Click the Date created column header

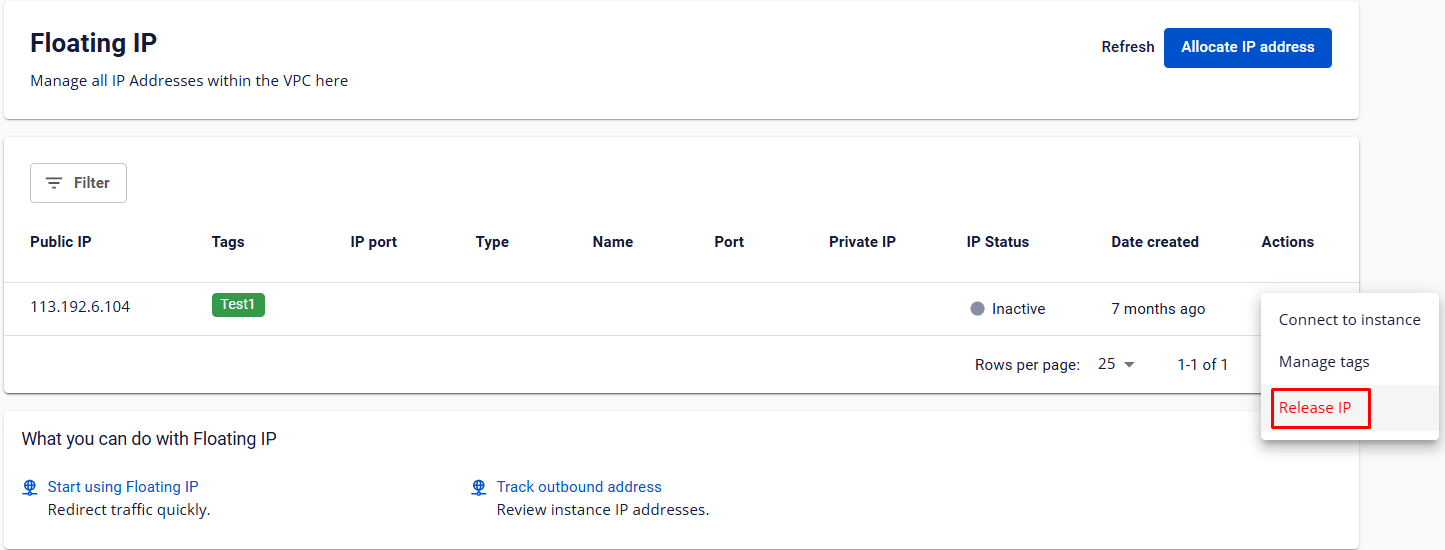pos(1154,242)
